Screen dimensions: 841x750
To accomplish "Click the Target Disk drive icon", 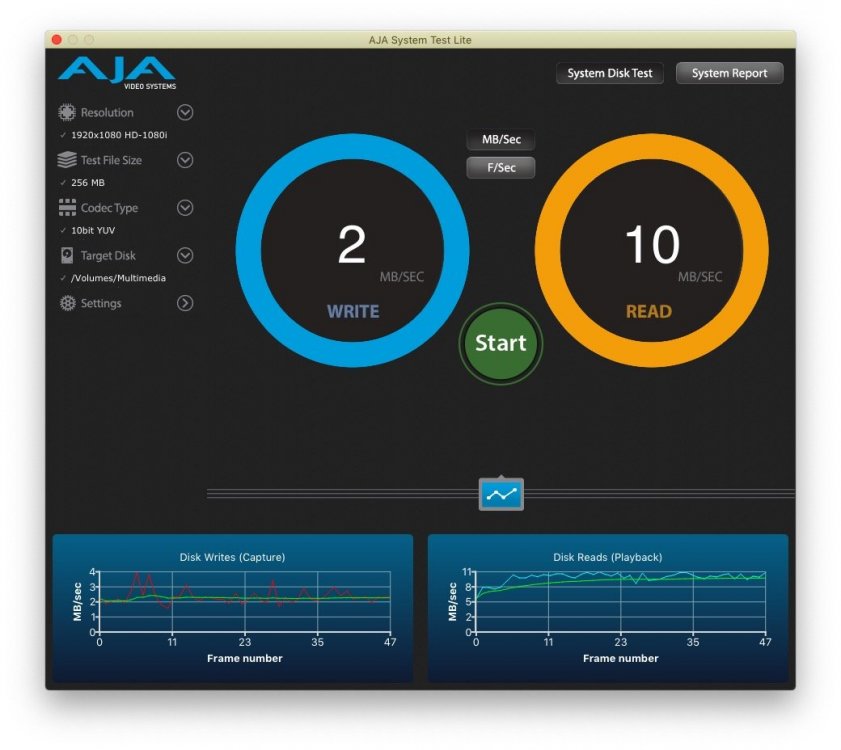I will (67, 255).
